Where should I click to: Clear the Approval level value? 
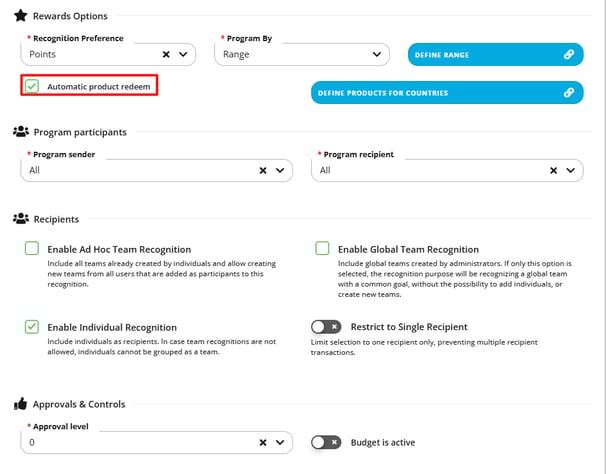pos(263,443)
